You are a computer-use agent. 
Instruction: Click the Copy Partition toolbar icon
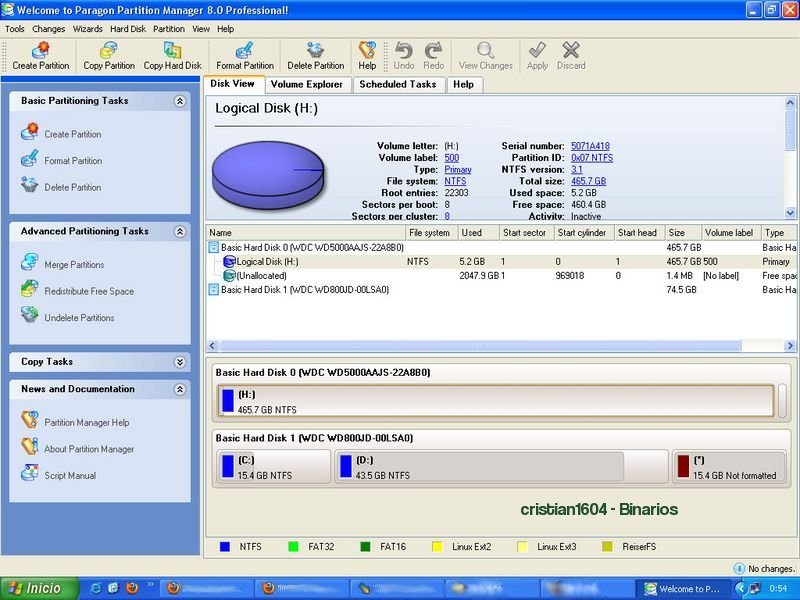pos(109,56)
